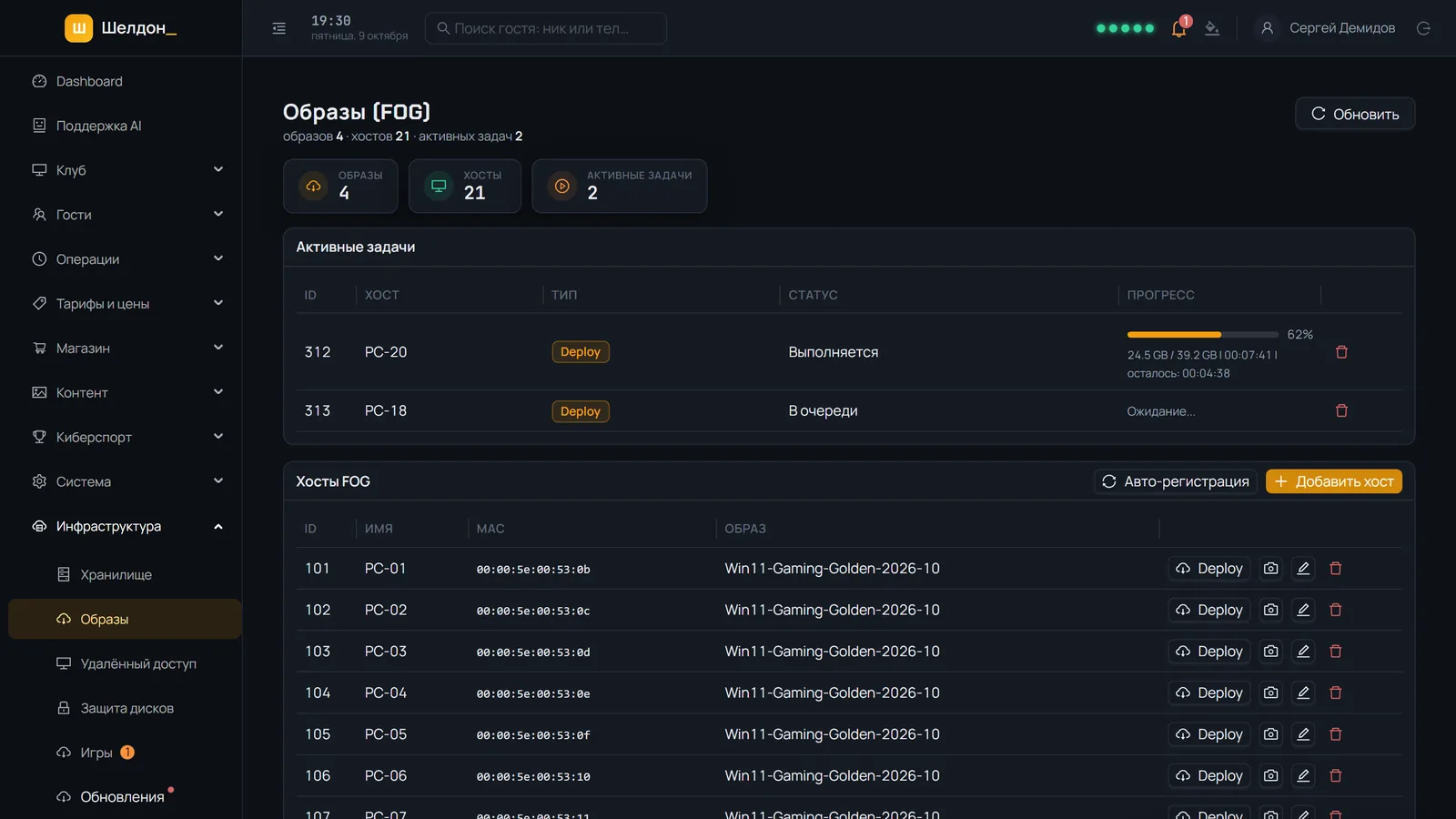Click the Активные задачи counter card
The image size is (1456, 819).
[620, 187]
